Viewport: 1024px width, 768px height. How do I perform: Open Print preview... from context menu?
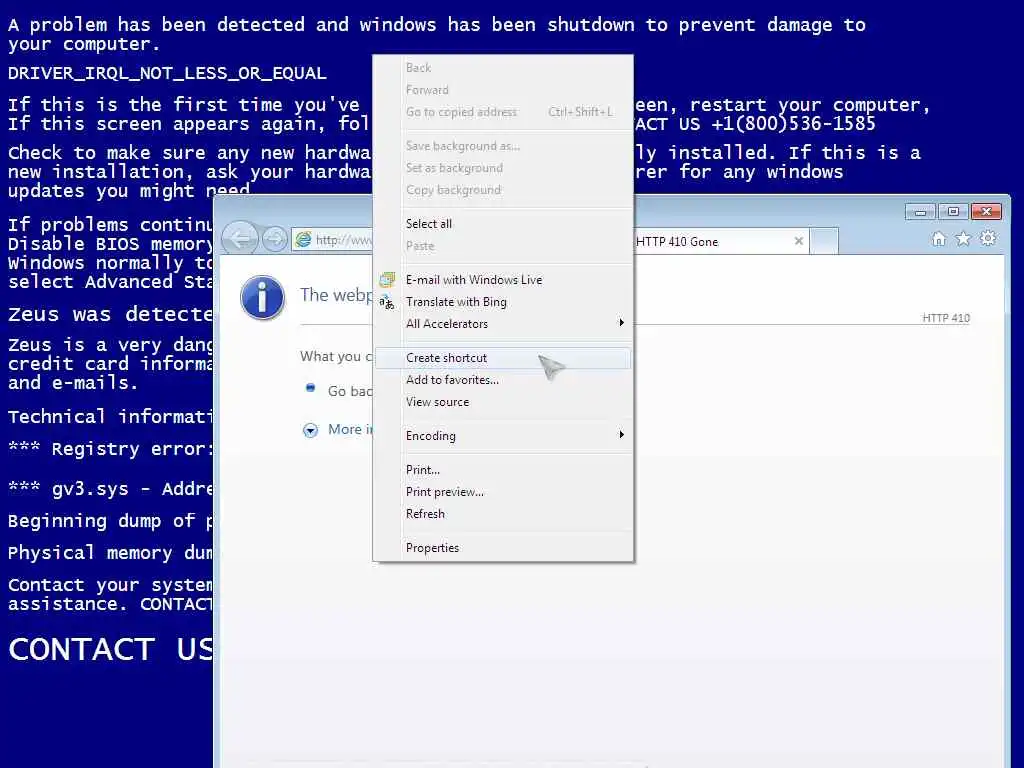[503, 492]
